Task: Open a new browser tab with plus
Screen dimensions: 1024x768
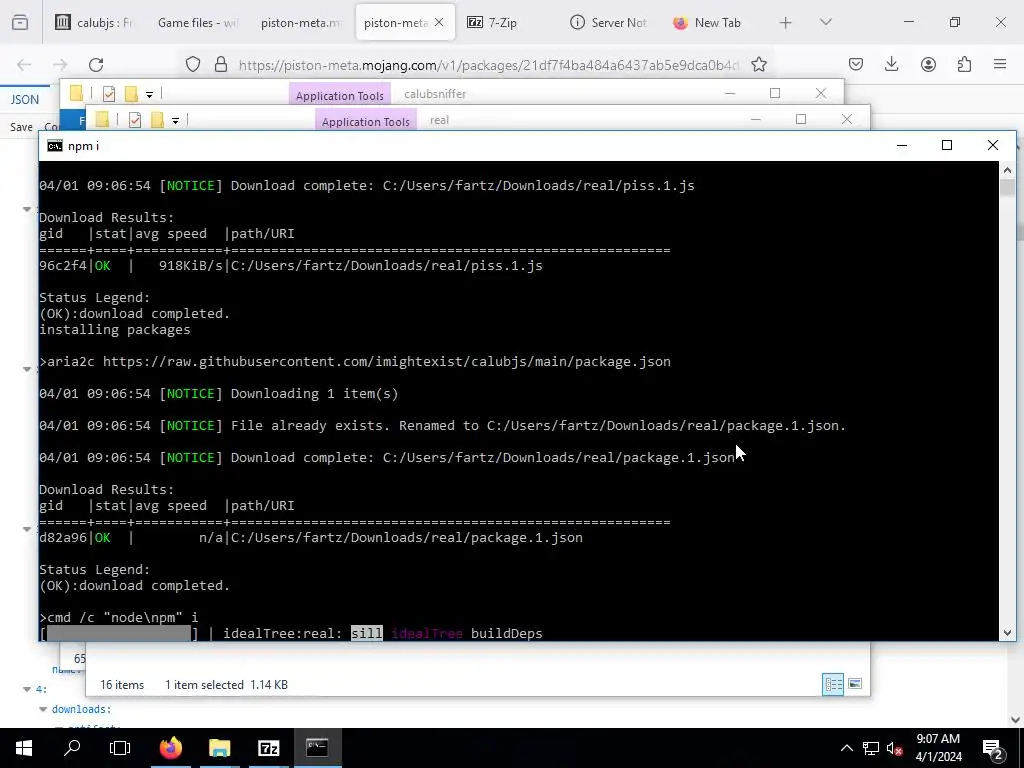Action: tap(786, 23)
